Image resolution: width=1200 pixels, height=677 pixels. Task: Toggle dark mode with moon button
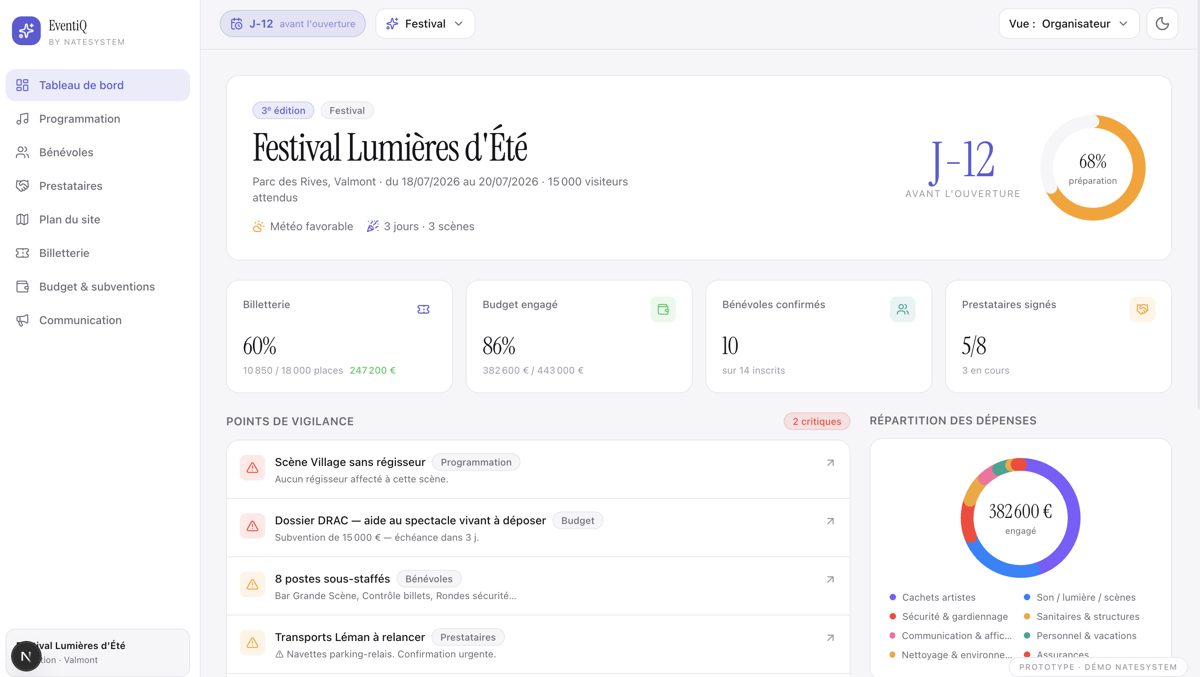[1162, 24]
